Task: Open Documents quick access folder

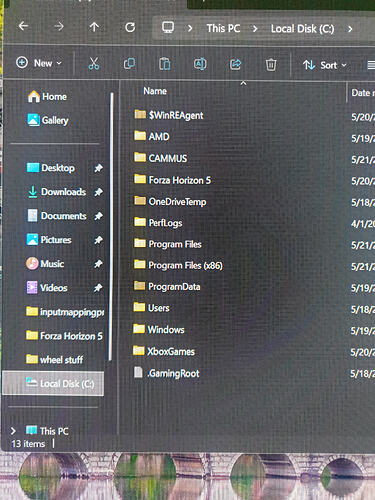Action: pyautogui.click(x=57, y=216)
